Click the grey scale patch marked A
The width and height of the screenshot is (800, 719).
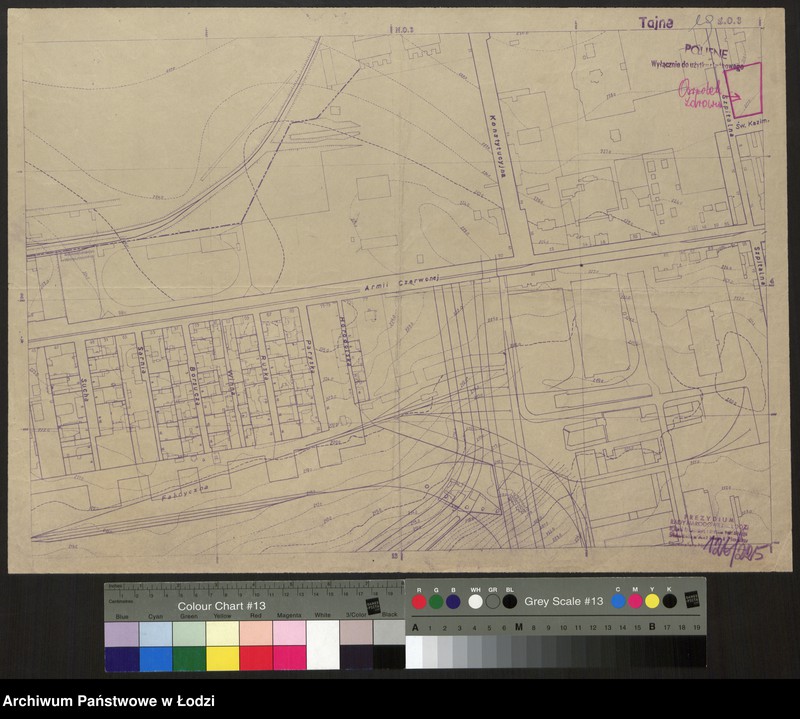click(414, 650)
